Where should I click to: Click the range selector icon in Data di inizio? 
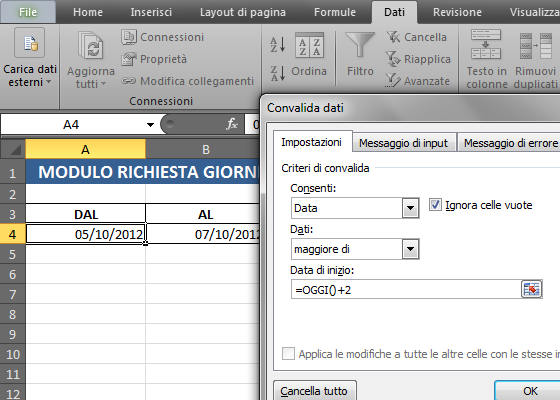tap(531, 289)
